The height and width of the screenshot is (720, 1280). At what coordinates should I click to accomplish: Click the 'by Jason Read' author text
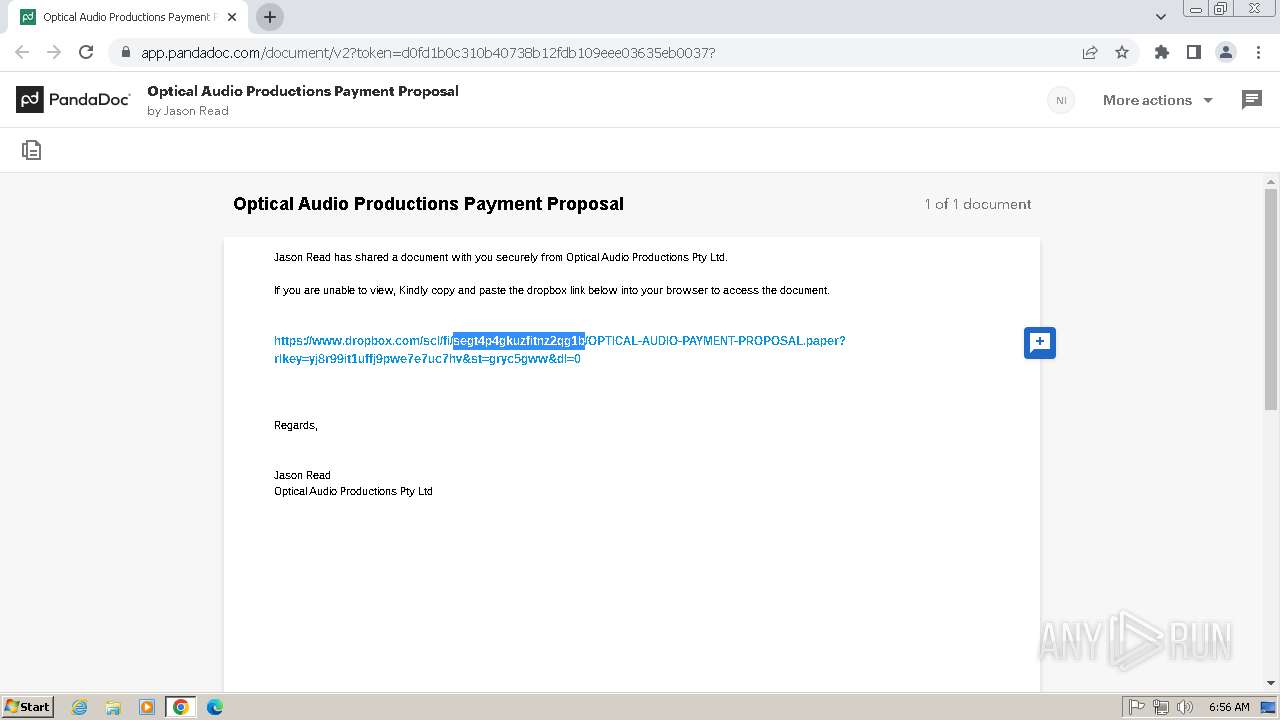[188, 111]
